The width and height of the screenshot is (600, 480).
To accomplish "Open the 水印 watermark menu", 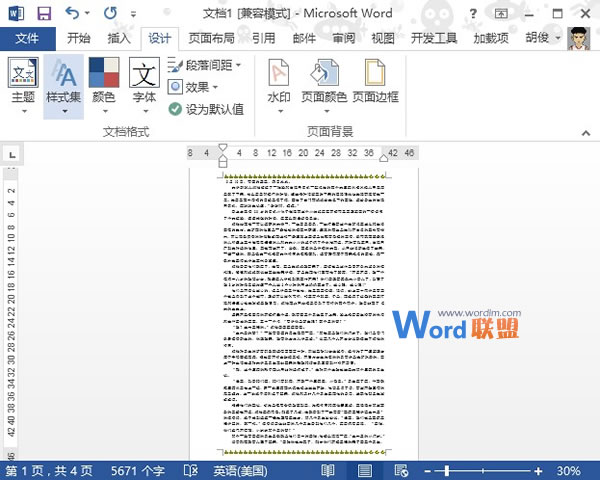I will coord(279,86).
